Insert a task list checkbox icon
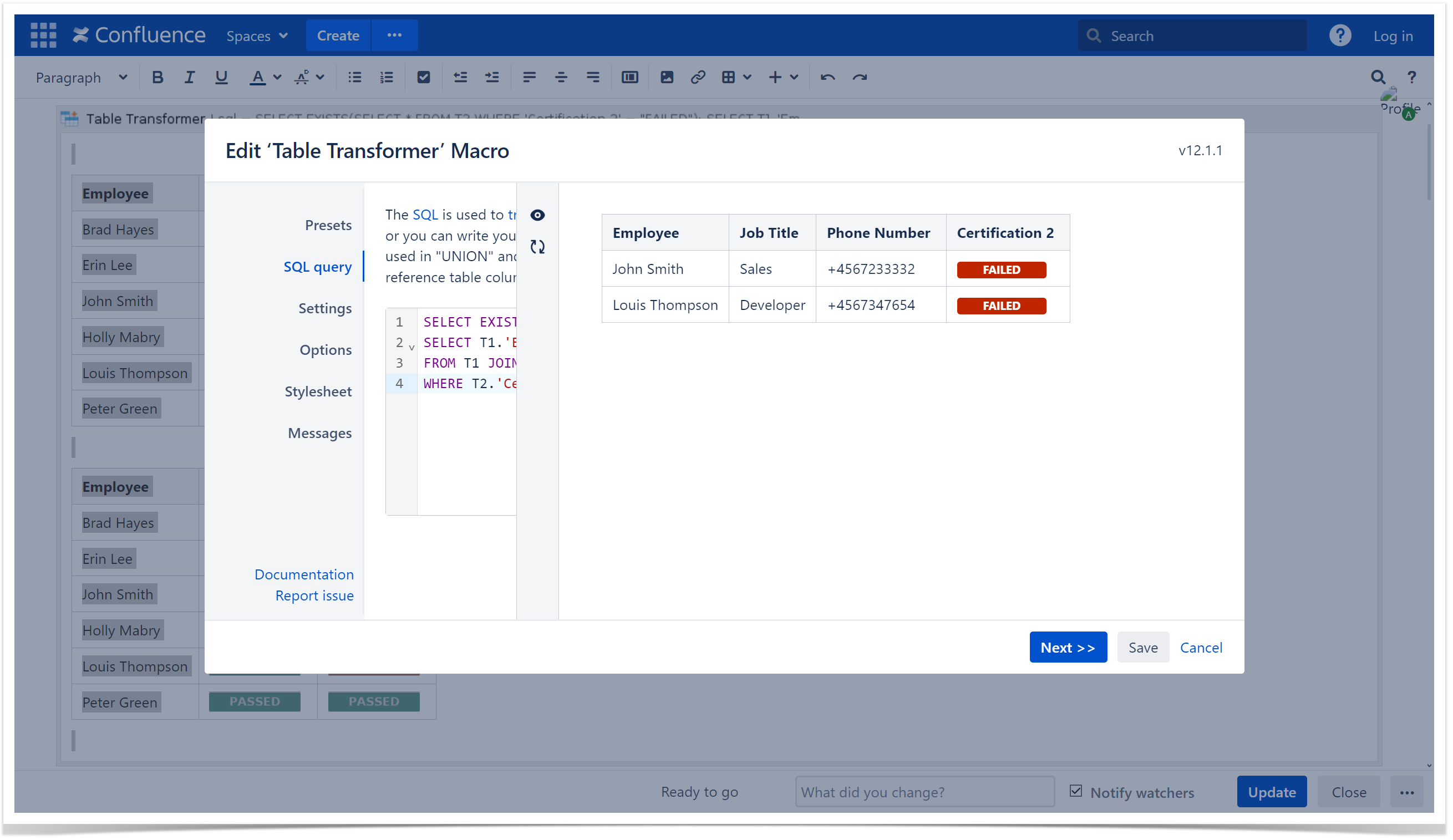Screen dimensions: 1453x840 [x=423, y=77]
